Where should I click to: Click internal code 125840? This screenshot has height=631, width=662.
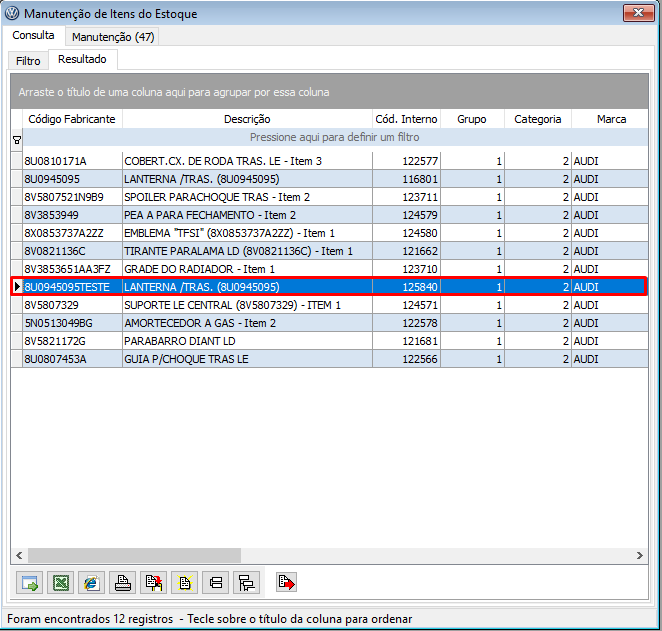click(407, 287)
